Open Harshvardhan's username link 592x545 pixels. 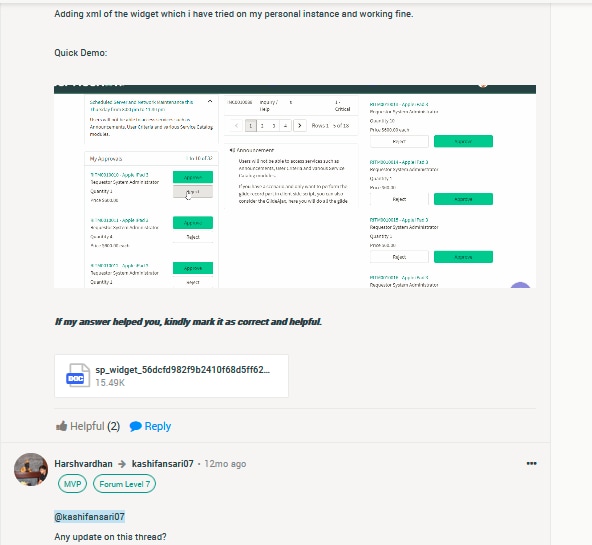tap(83, 464)
